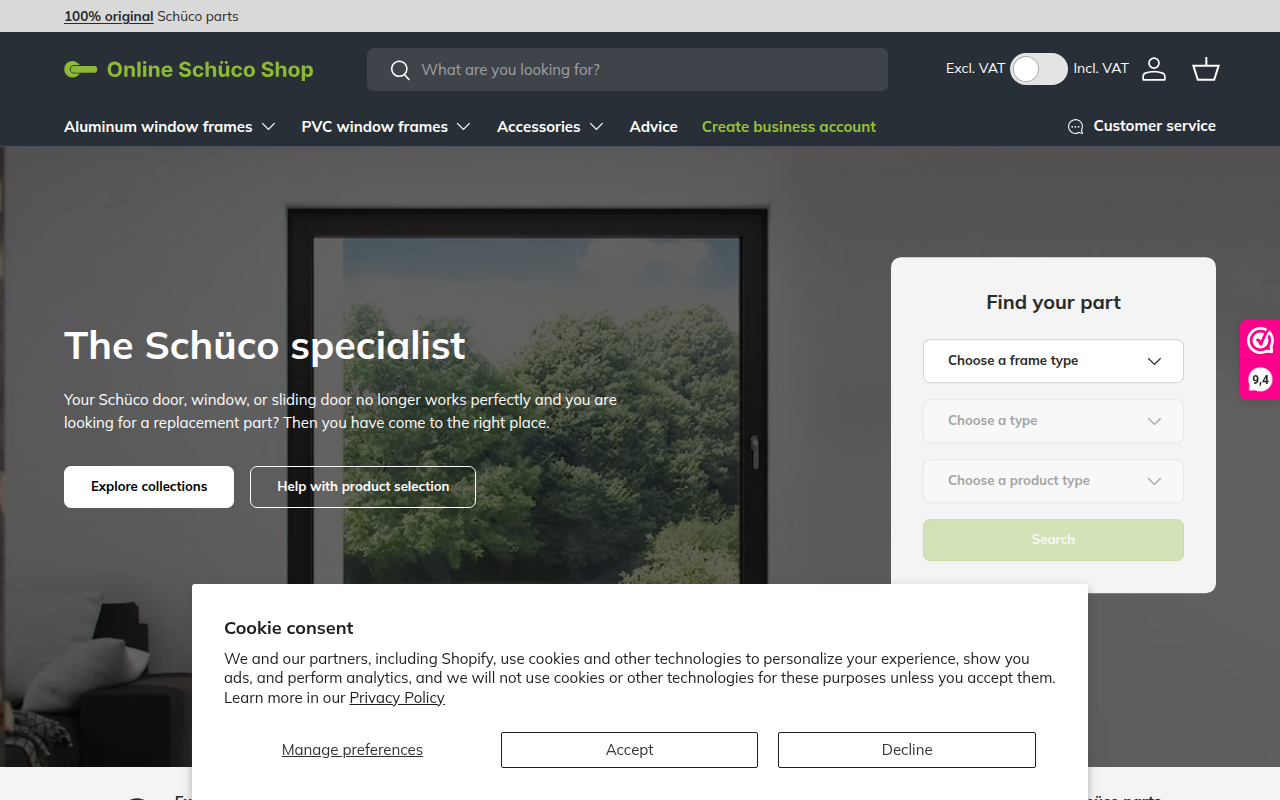
Task: Click Help with product selection button
Action: pos(363,487)
